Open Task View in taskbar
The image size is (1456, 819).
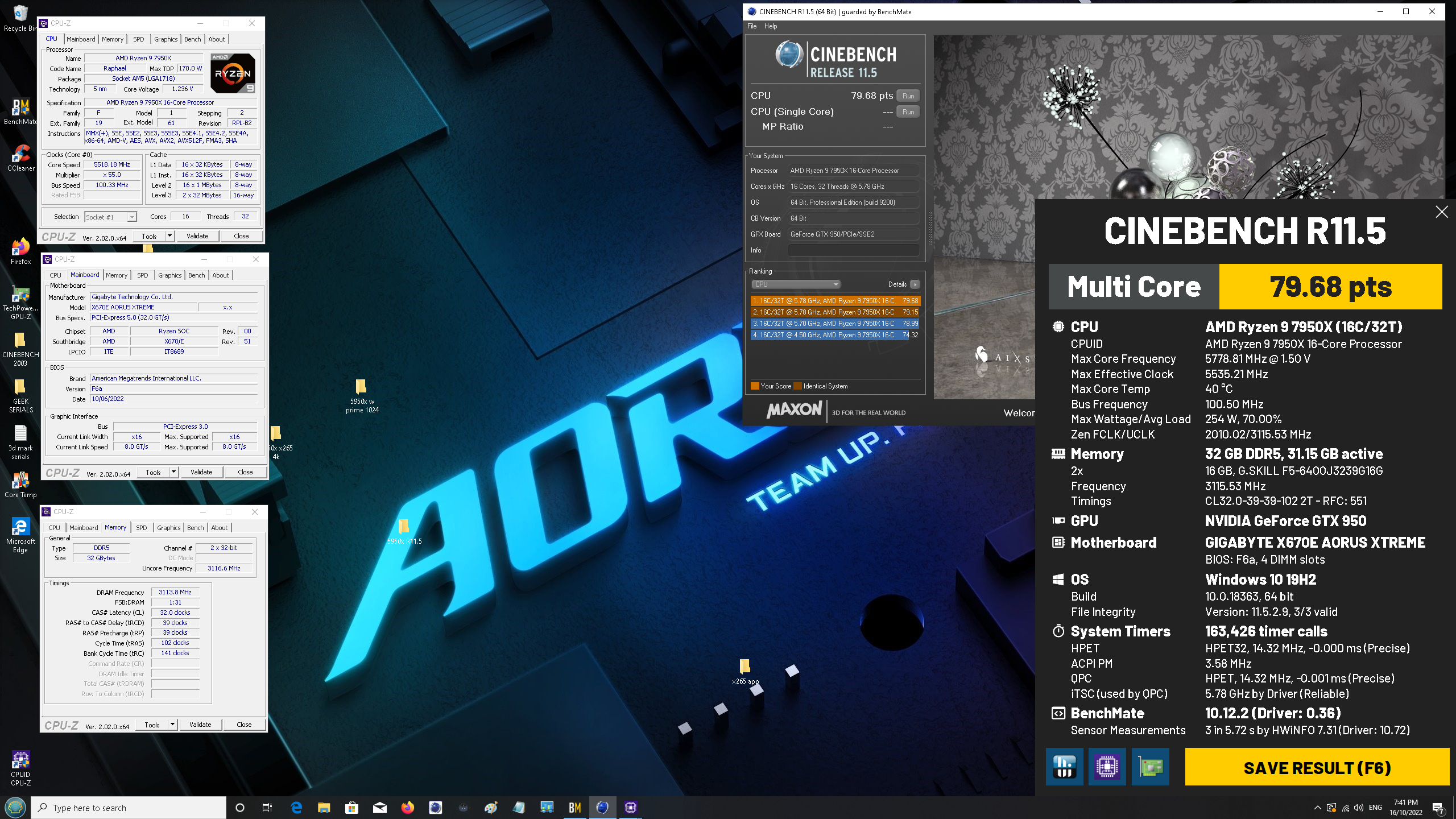coord(267,808)
